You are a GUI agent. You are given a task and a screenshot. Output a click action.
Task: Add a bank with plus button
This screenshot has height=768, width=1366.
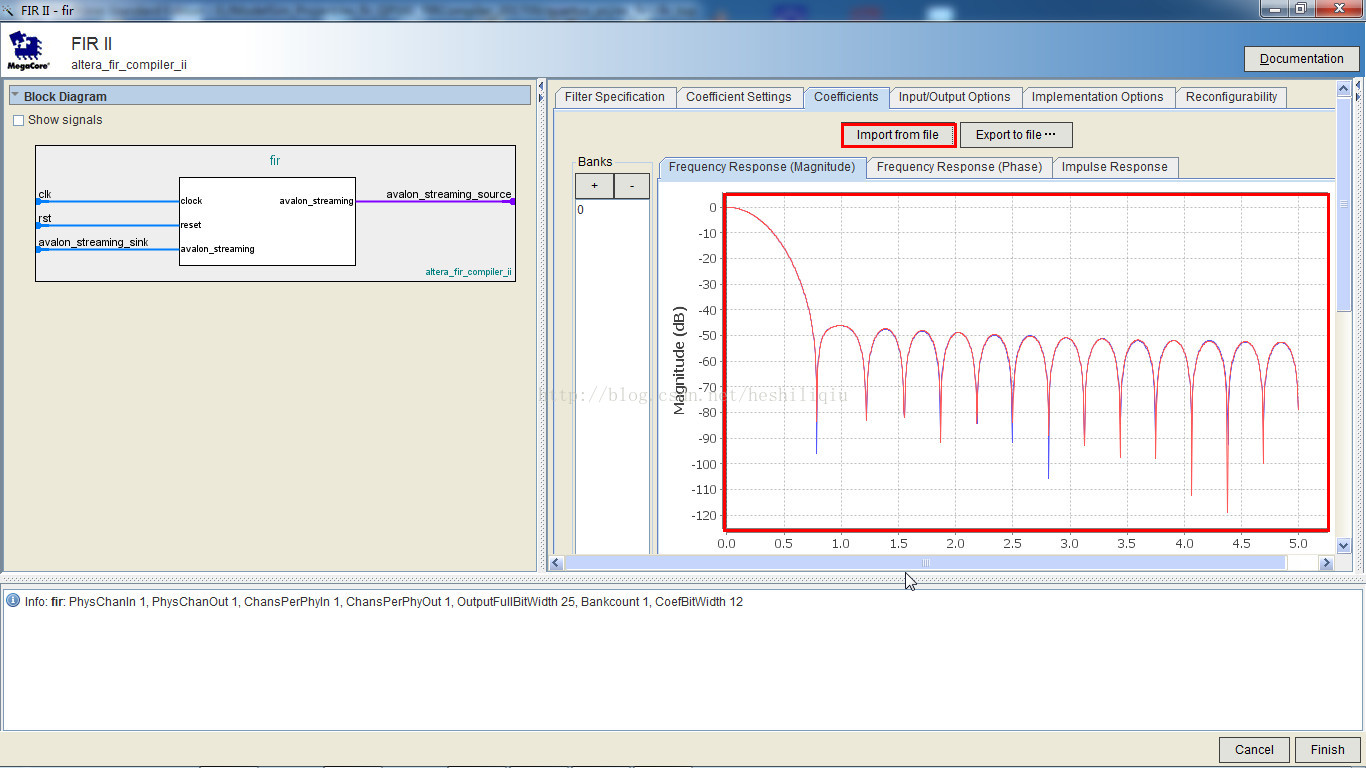pos(594,186)
